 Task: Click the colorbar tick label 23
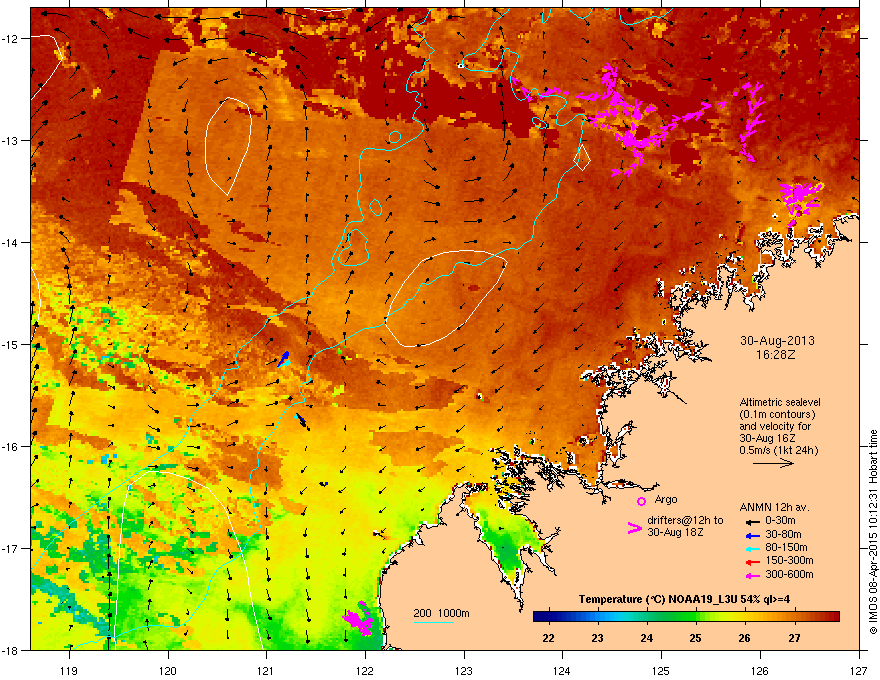(597, 638)
